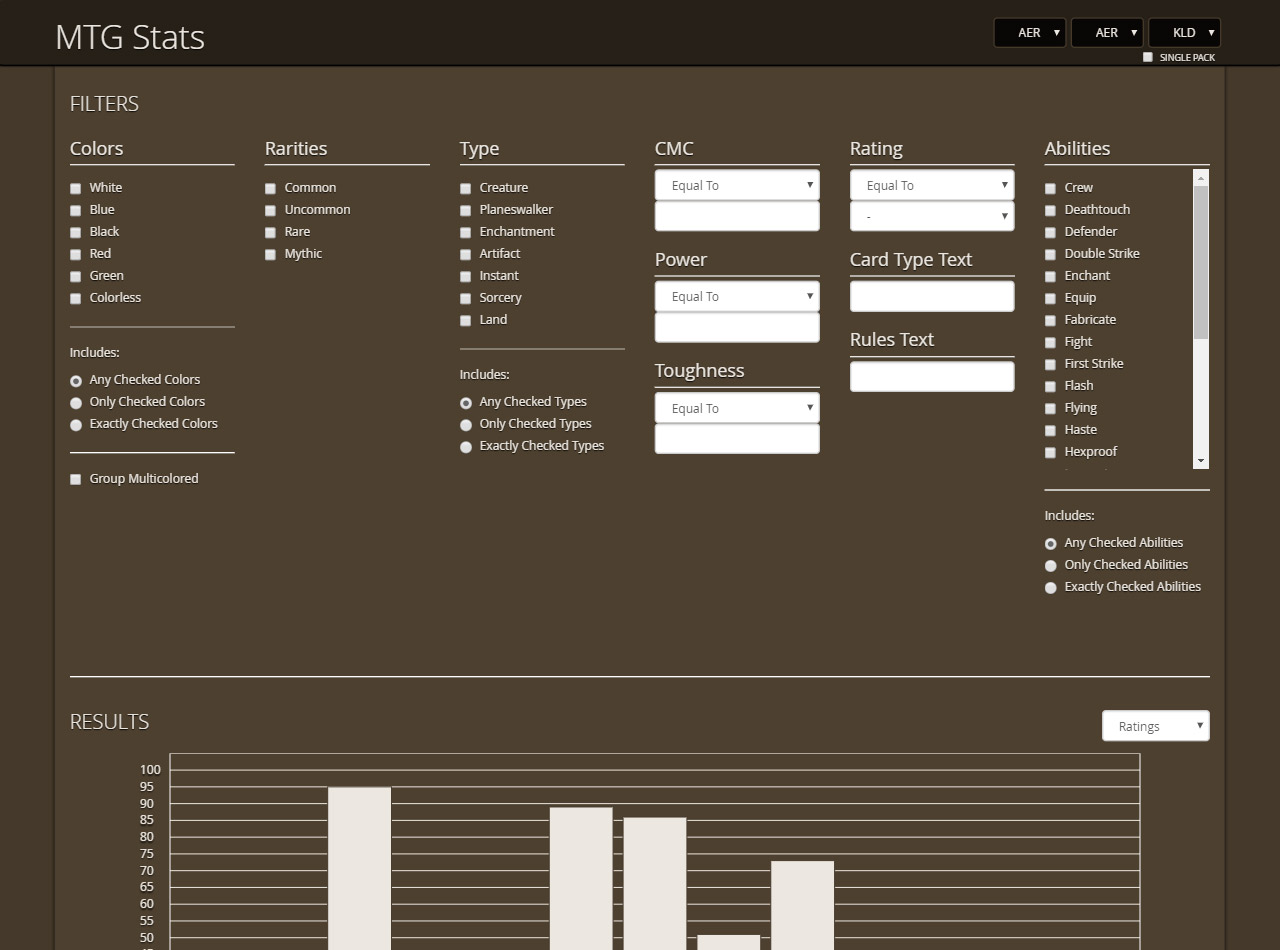Enable Group Multicolored checkbox

pyautogui.click(x=76, y=479)
